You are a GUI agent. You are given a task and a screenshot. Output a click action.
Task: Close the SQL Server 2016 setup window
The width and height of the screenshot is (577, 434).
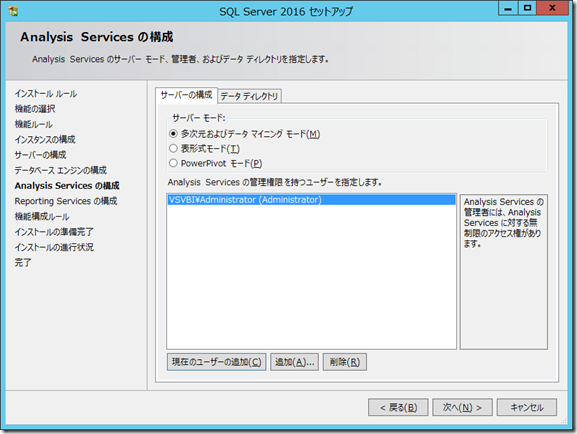[552, 8]
